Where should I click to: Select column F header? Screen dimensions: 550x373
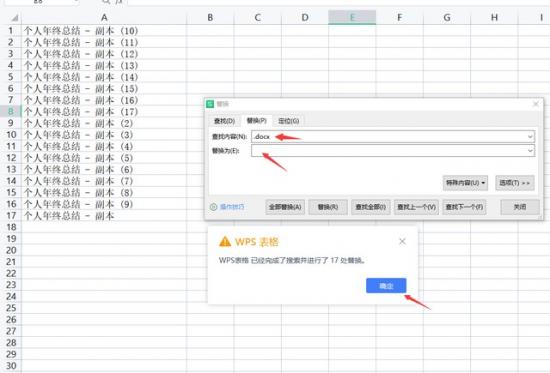pyautogui.click(x=400, y=18)
